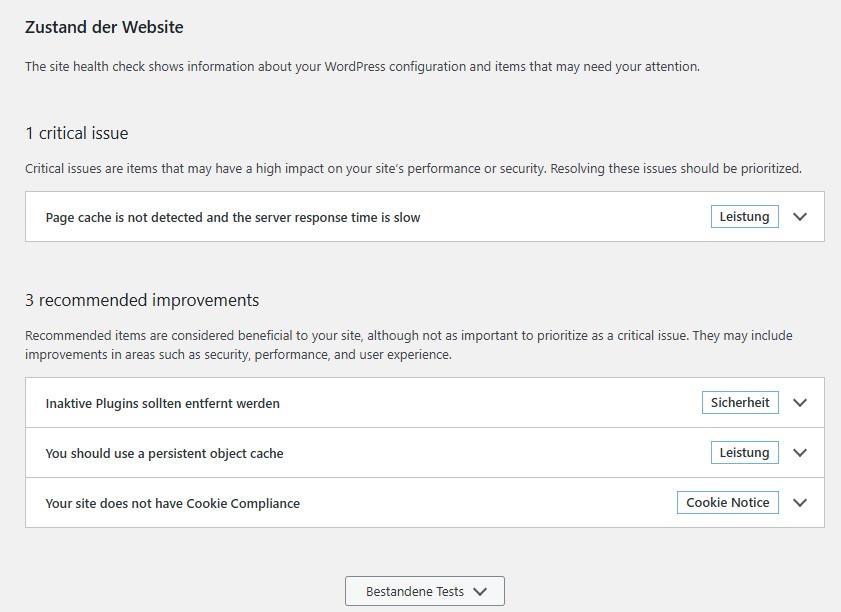Open 'Inaktive Plugins sollten entfernt werden' title
The height and width of the screenshot is (612, 841).
(163, 404)
